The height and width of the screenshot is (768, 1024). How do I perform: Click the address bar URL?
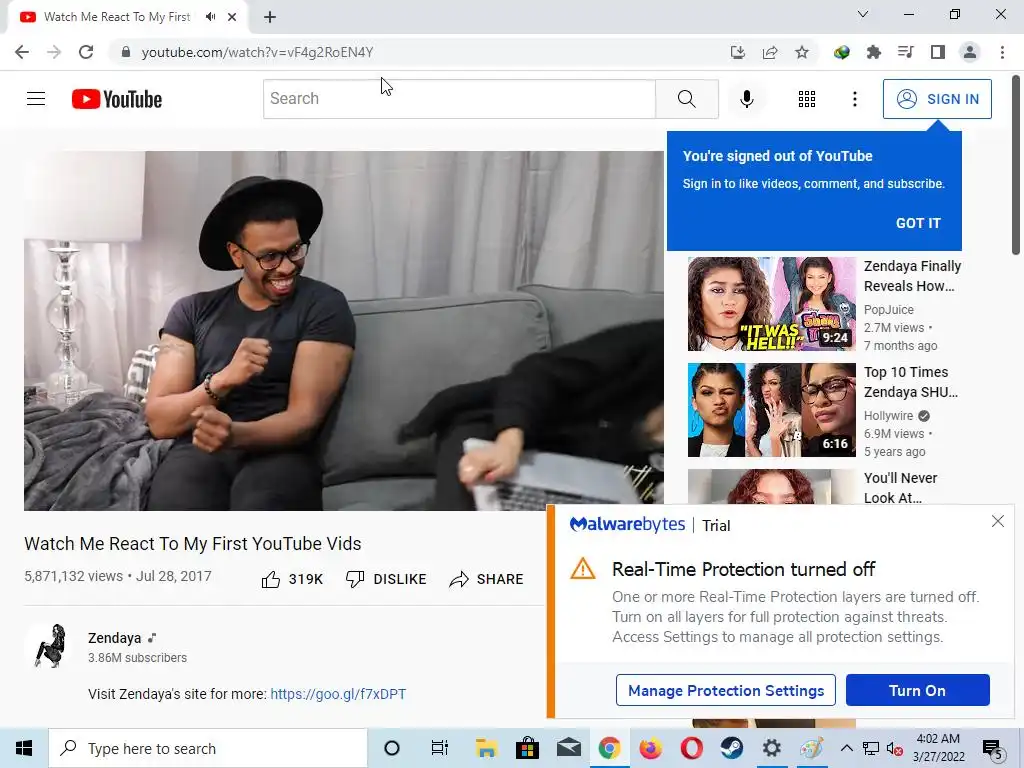tap(257, 52)
